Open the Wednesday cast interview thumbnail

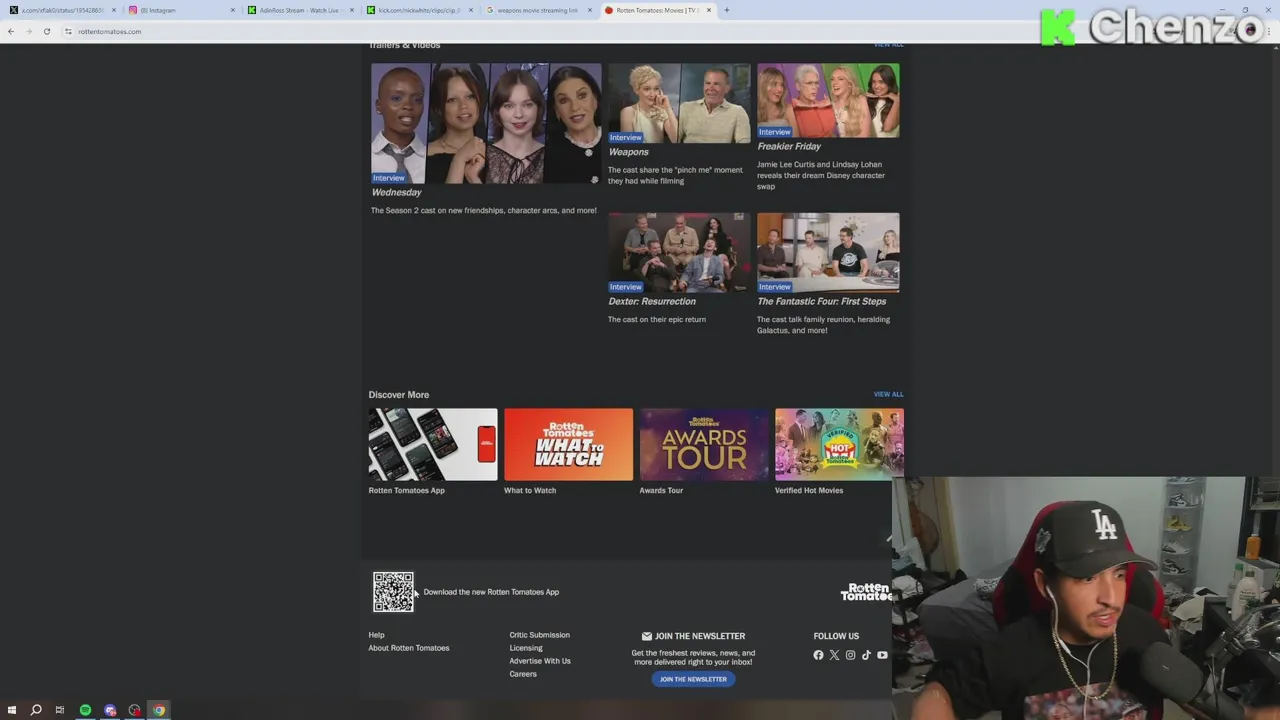[x=486, y=123]
